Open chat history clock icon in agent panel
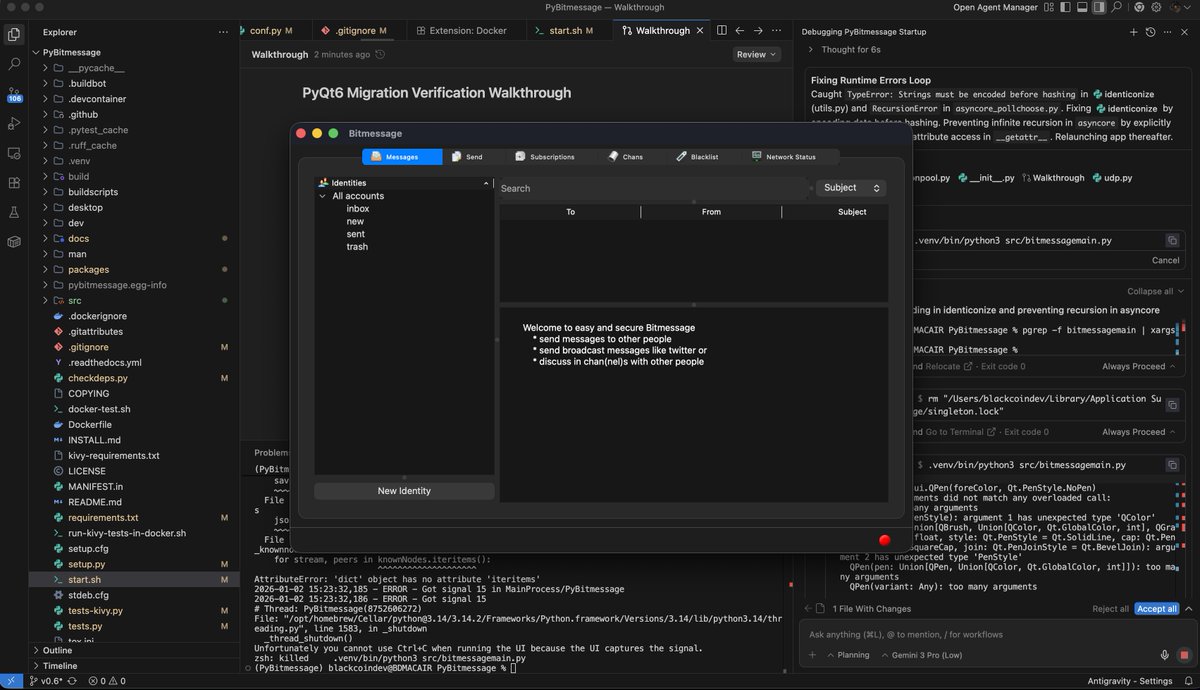This screenshot has width=1200, height=690. (x=1150, y=32)
